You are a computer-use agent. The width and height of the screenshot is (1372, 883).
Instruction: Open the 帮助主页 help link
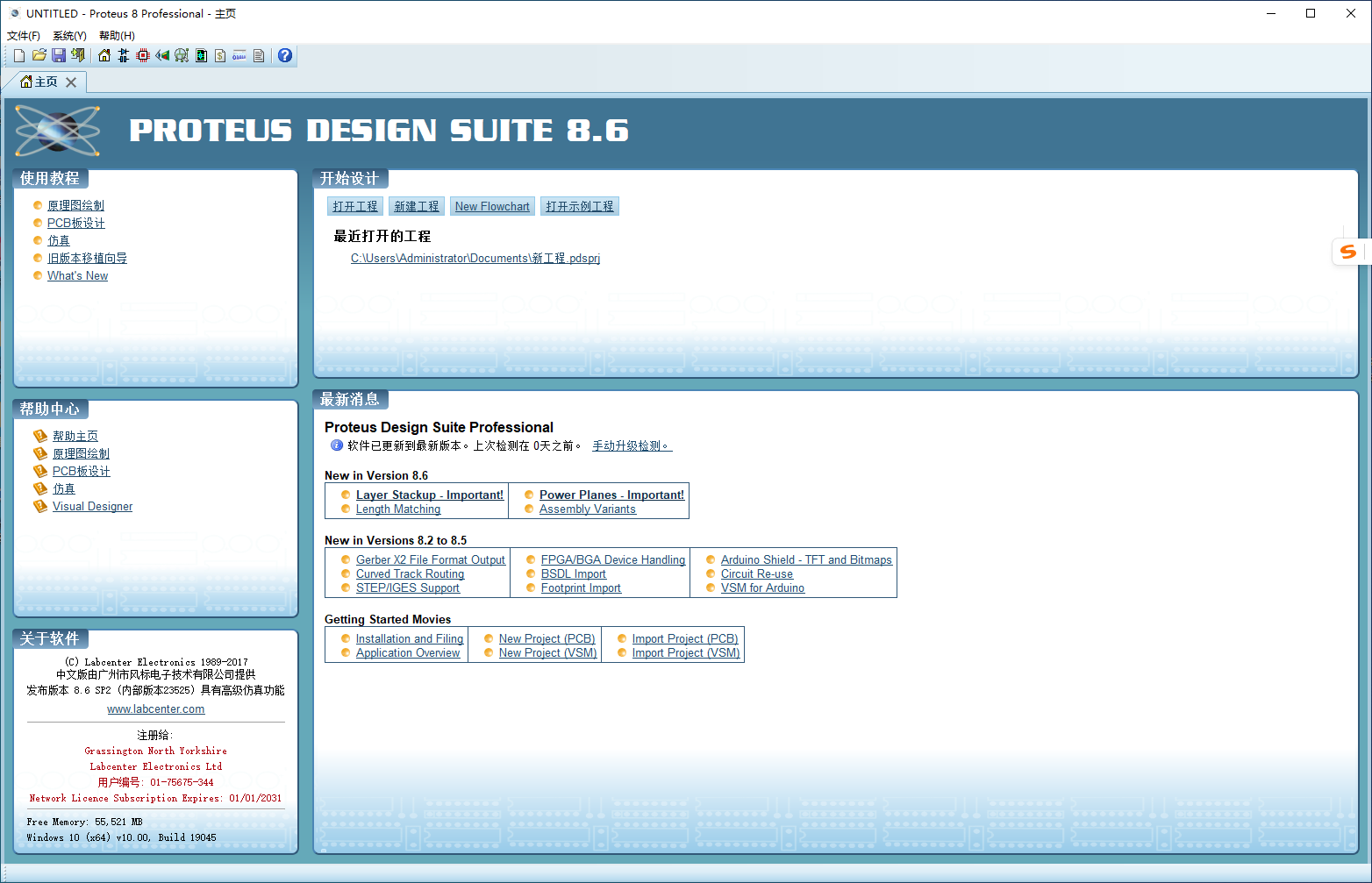tap(75, 436)
